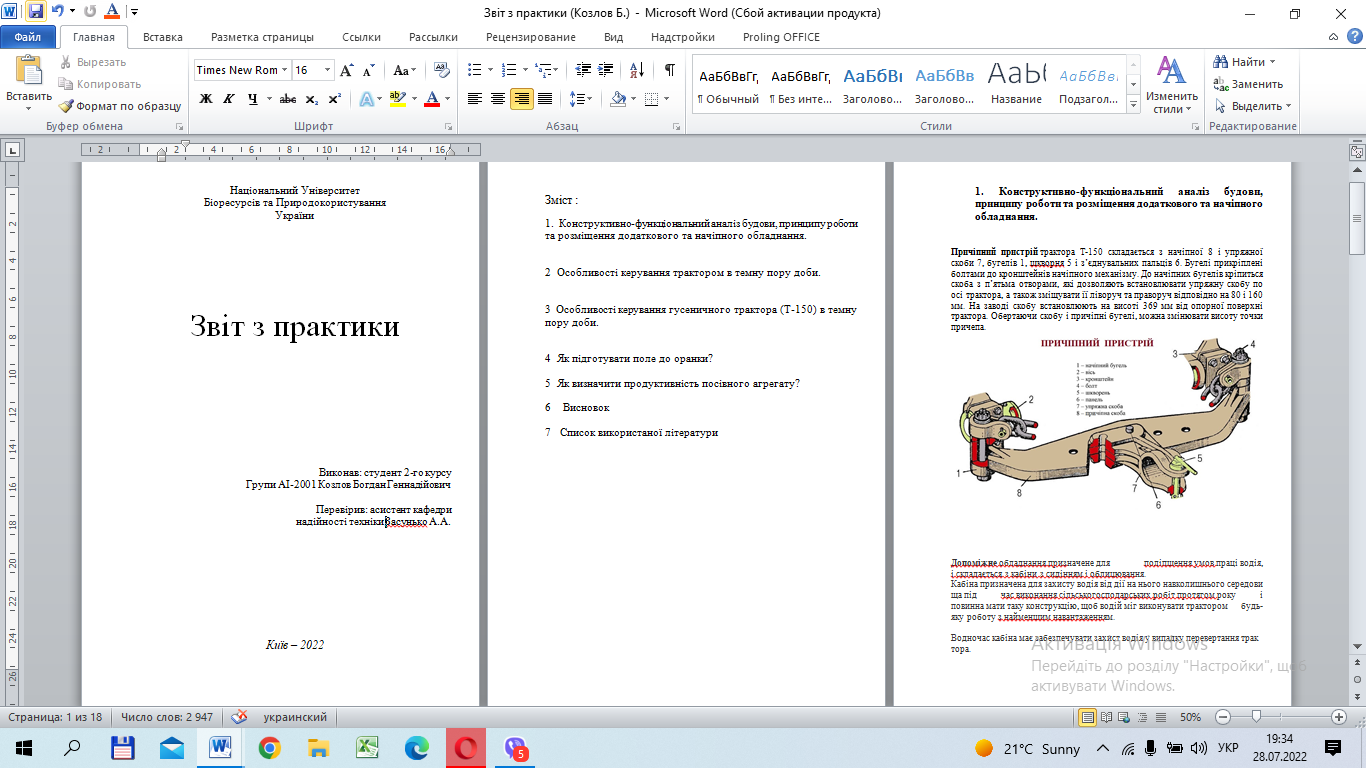This screenshot has height=768, width=1366.
Task: Click the Paste (Вставить) clipboard icon
Action: pos(28,72)
